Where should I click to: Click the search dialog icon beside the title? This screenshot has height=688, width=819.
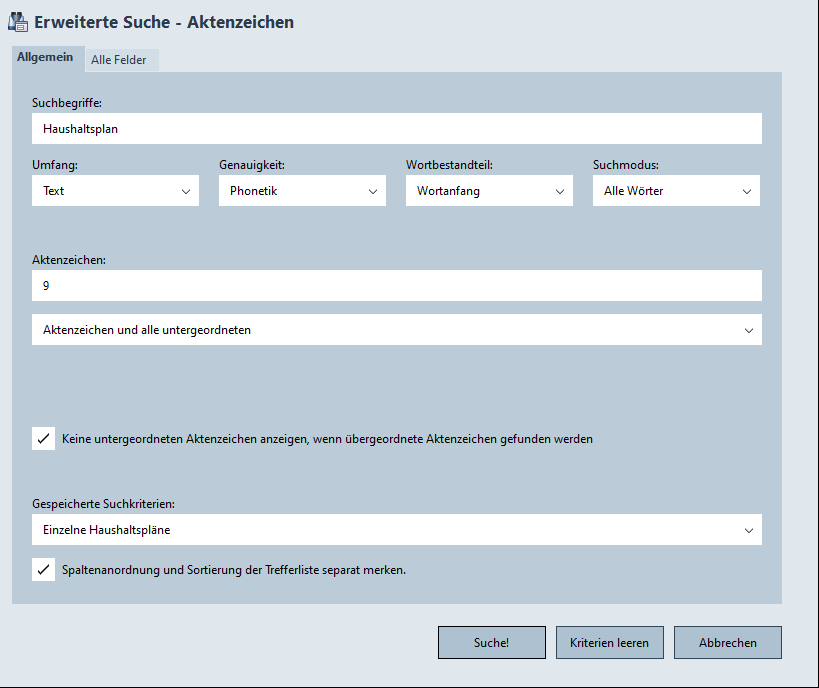click(x=18, y=21)
